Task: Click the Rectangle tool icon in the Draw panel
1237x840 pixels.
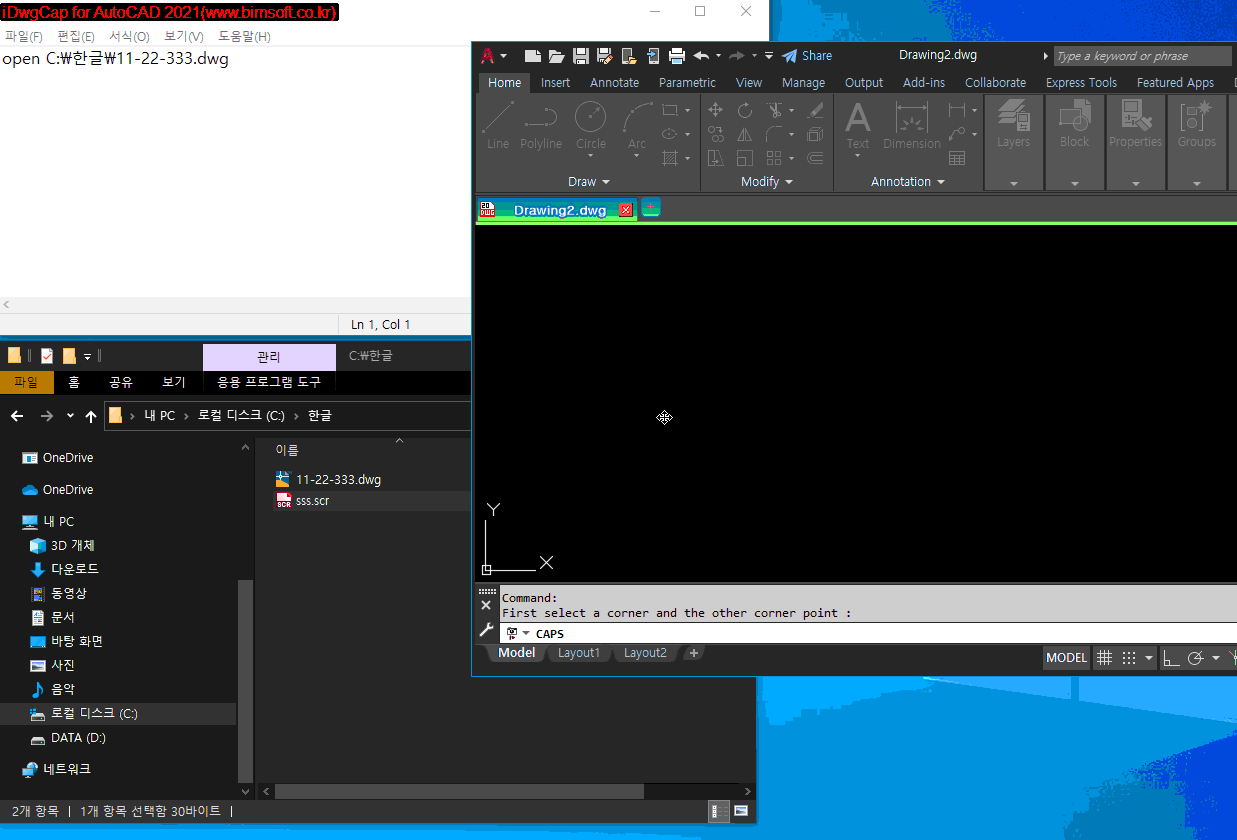Action: coord(670,110)
